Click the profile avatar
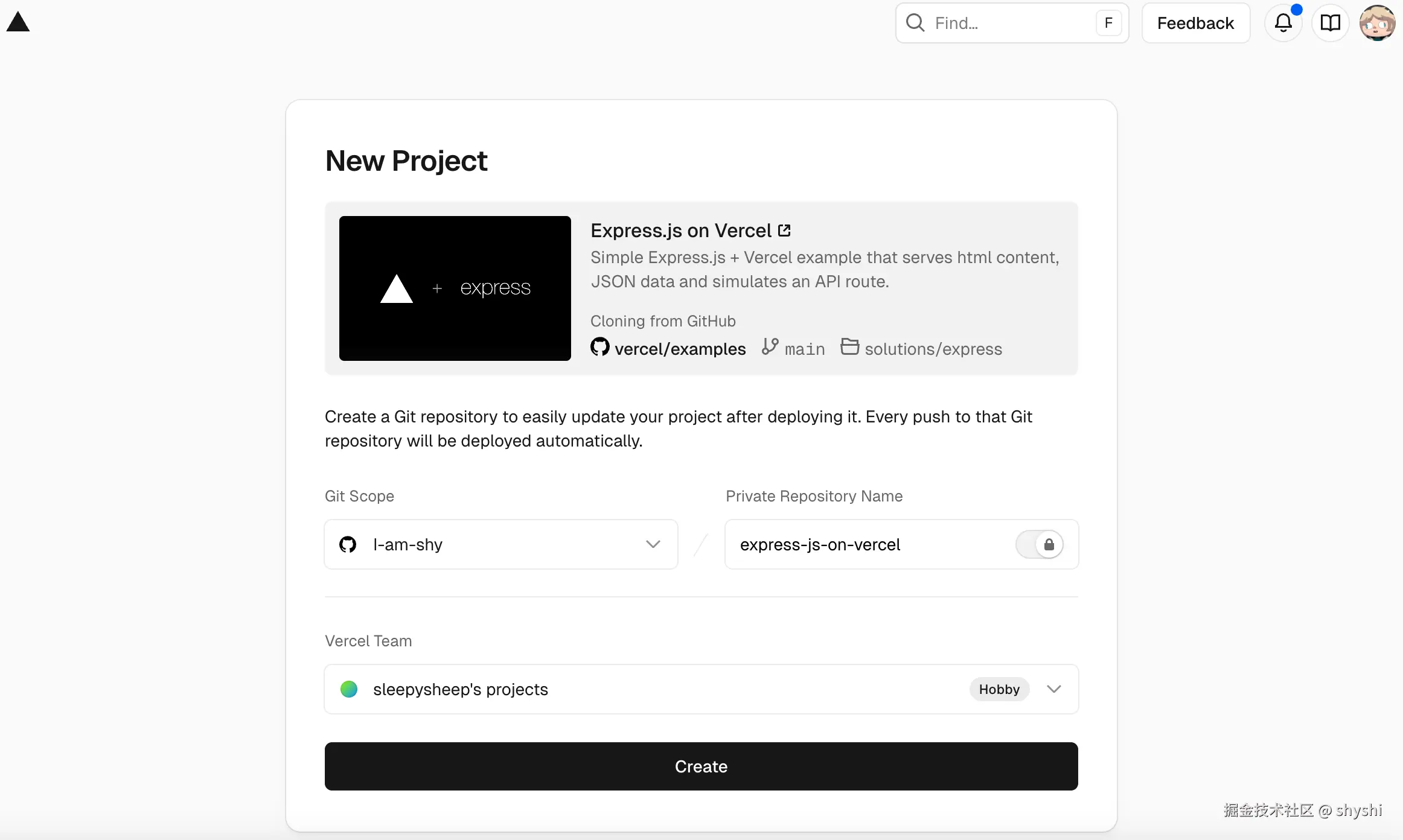The height and width of the screenshot is (840, 1403). [1377, 23]
